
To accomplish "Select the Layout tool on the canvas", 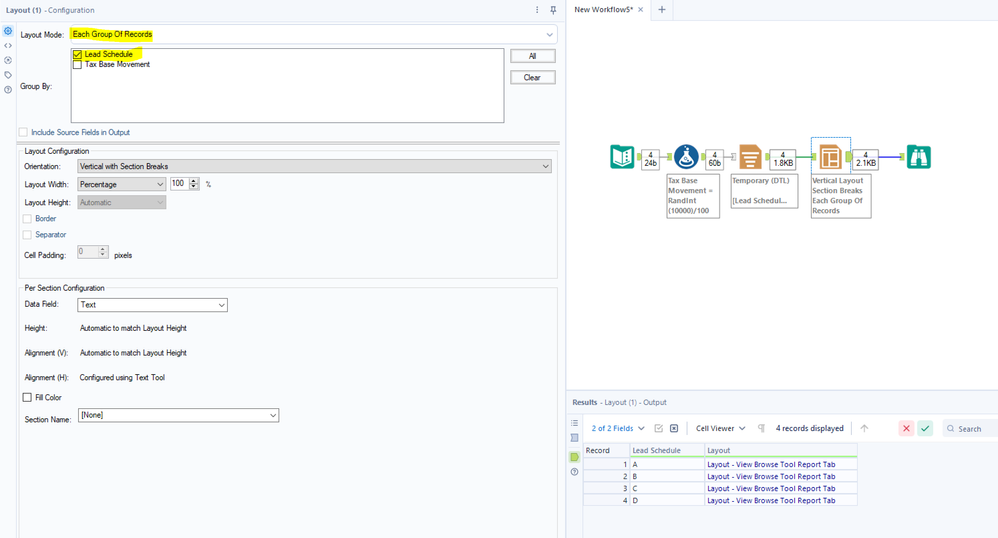I will [x=830, y=157].
